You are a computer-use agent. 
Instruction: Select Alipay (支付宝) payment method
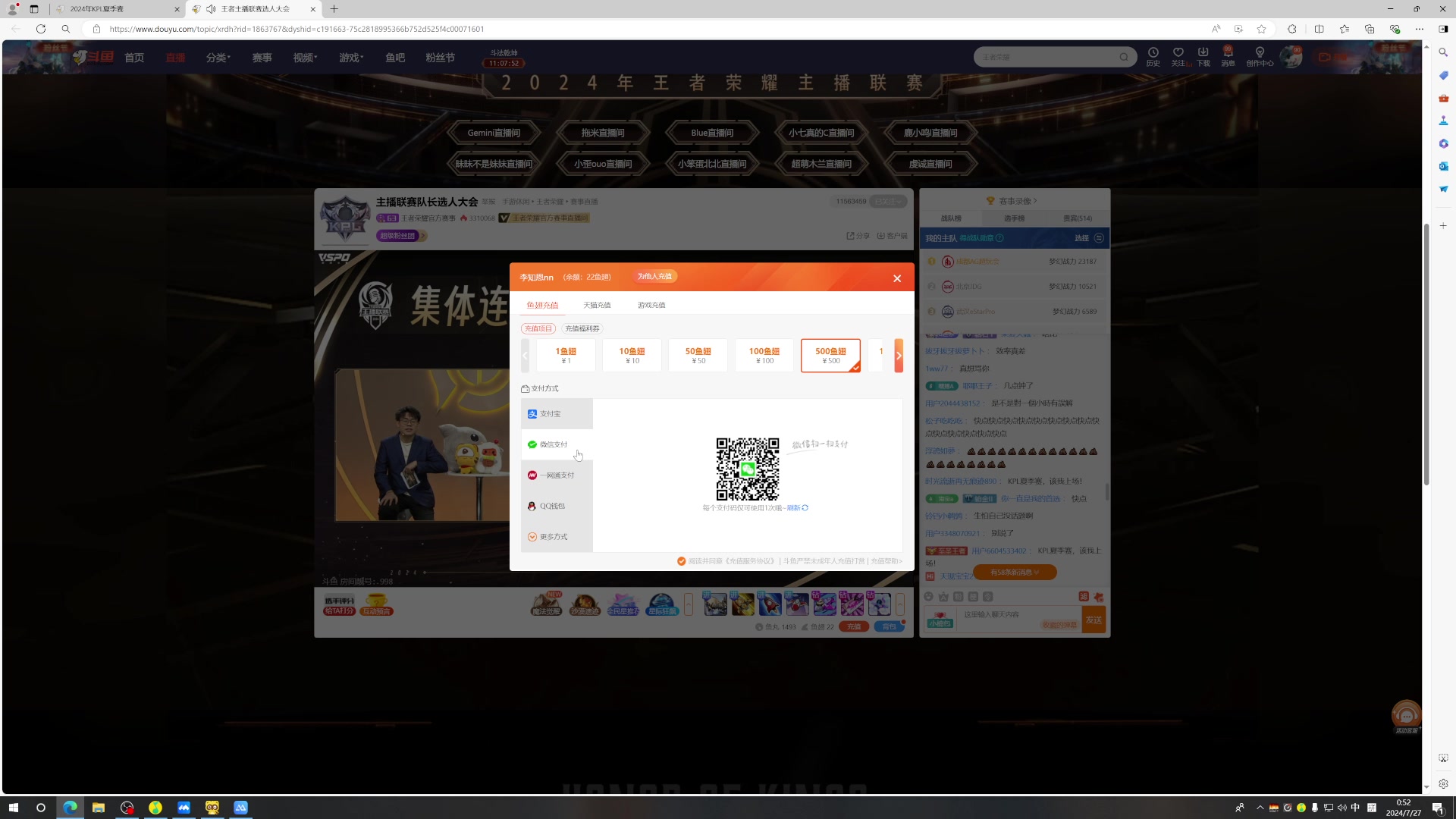point(557,414)
